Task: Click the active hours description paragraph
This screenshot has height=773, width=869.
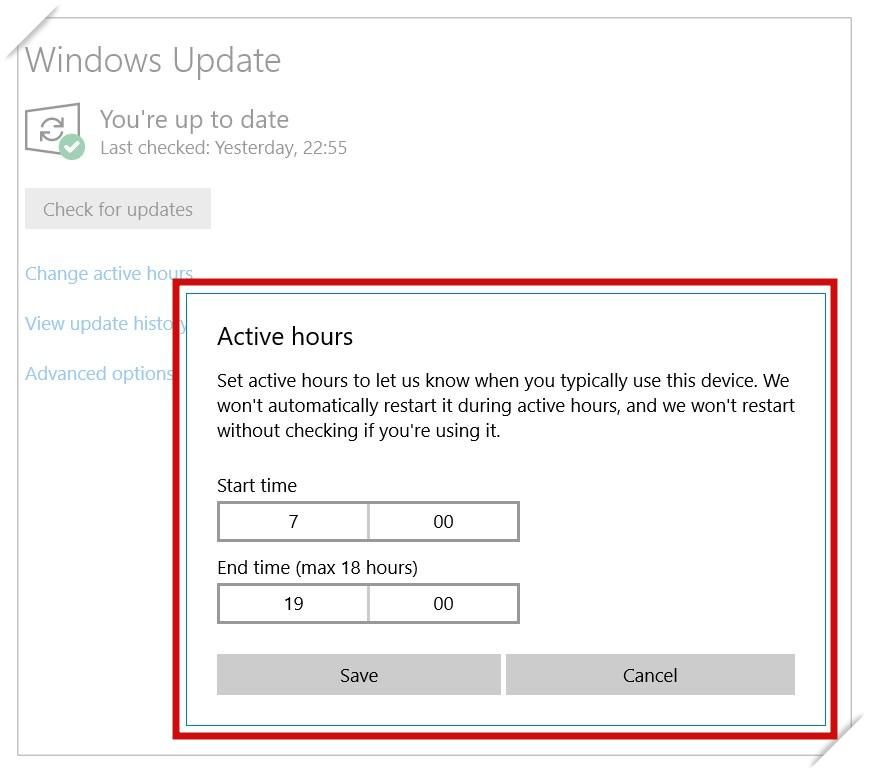Action: [505, 406]
